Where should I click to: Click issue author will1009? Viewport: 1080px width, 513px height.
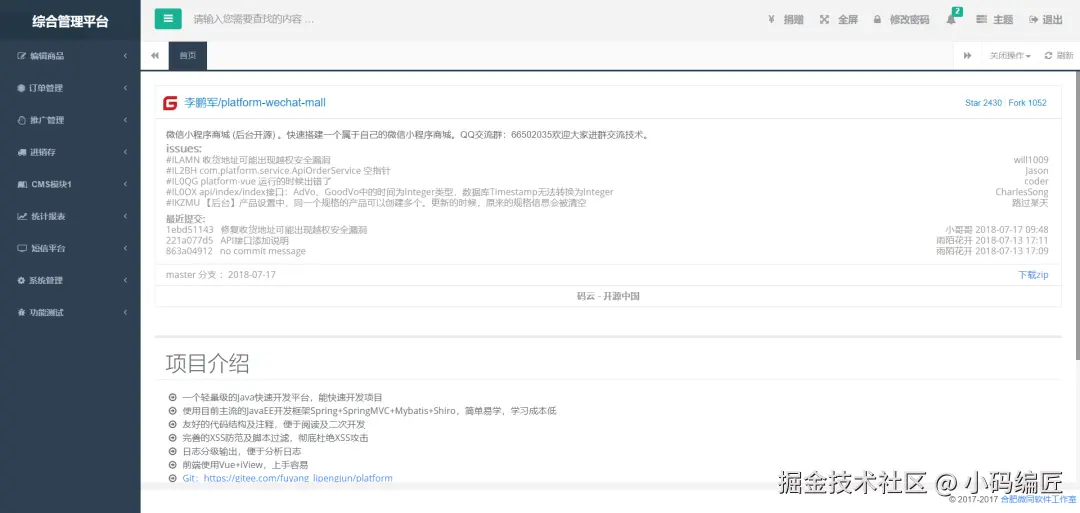coord(1031,160)
